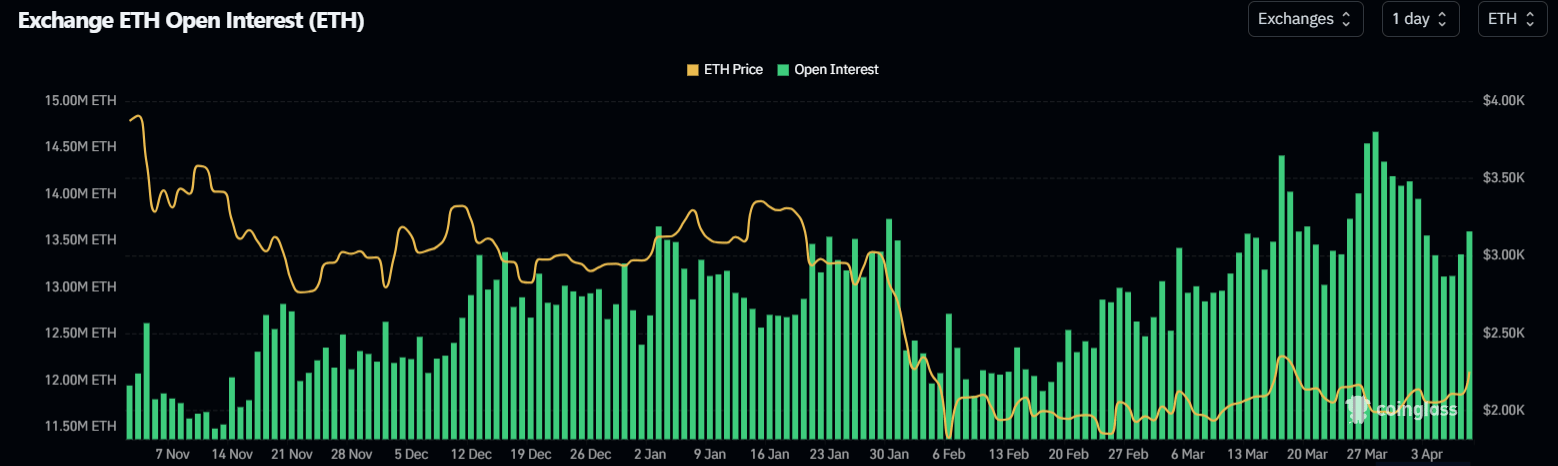The width and height of the screenshot is (1558, 466).
Task: Expand the 1 day timeframe selector
Action: coord(1420,19)
